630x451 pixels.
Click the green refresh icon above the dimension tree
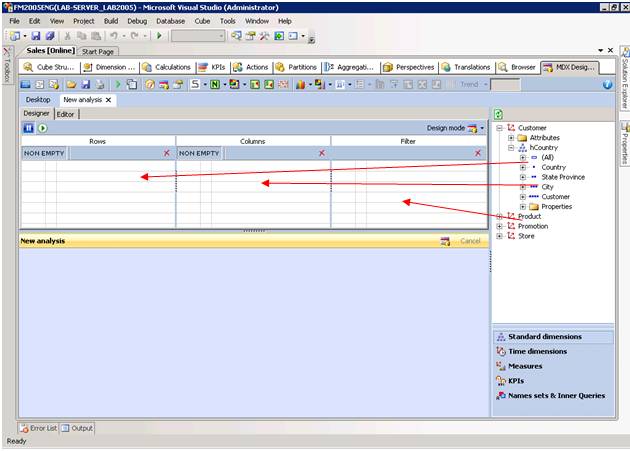(498, 114)
